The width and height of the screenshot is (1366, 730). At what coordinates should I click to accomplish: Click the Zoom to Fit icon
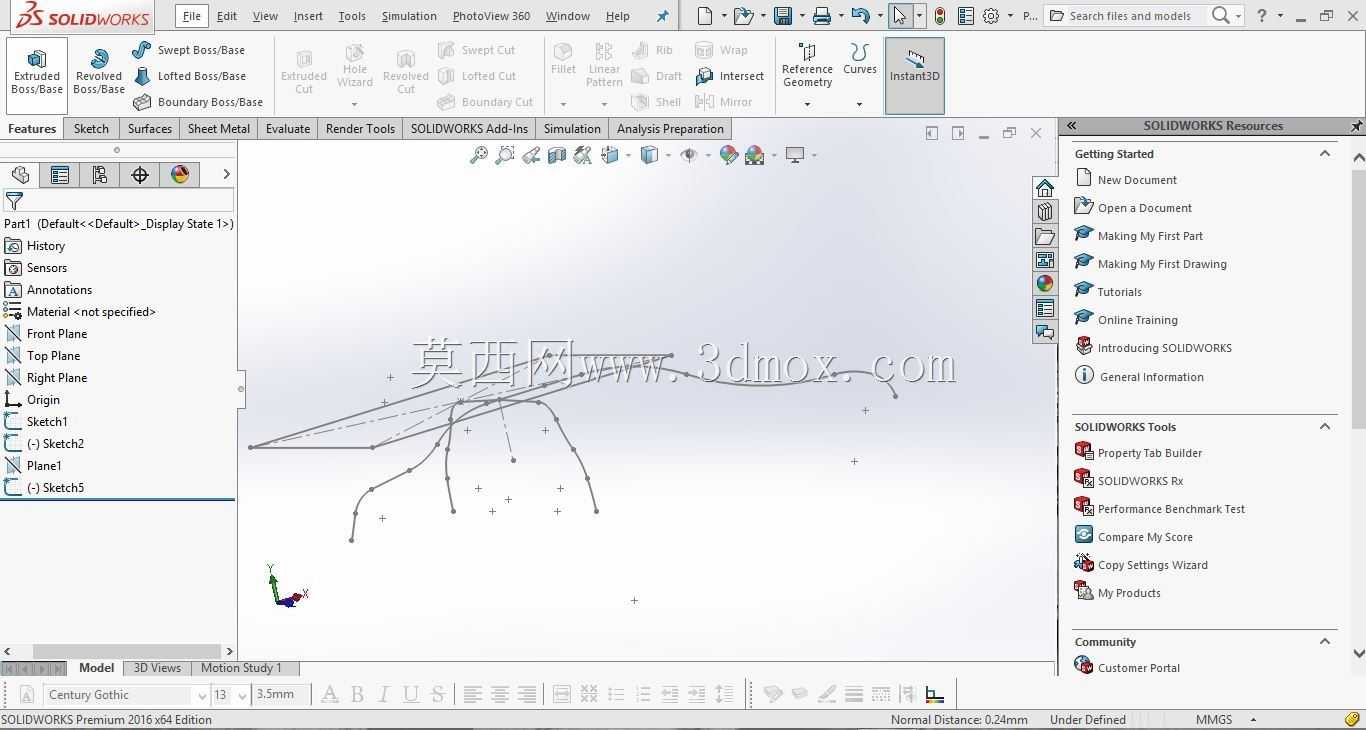479,155
